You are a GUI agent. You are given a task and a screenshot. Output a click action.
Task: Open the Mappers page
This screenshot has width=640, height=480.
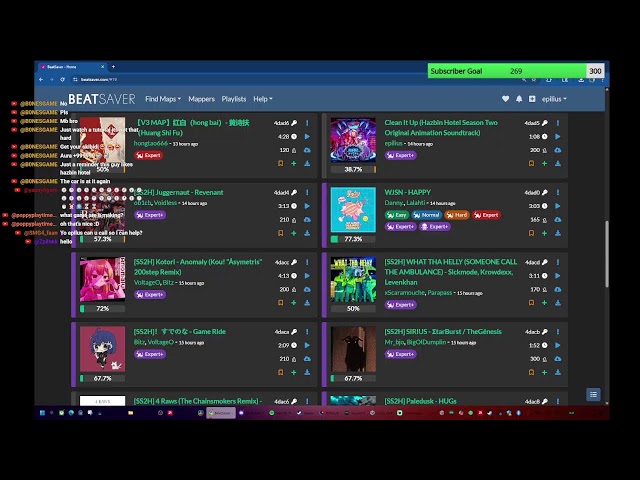[201, 99]
